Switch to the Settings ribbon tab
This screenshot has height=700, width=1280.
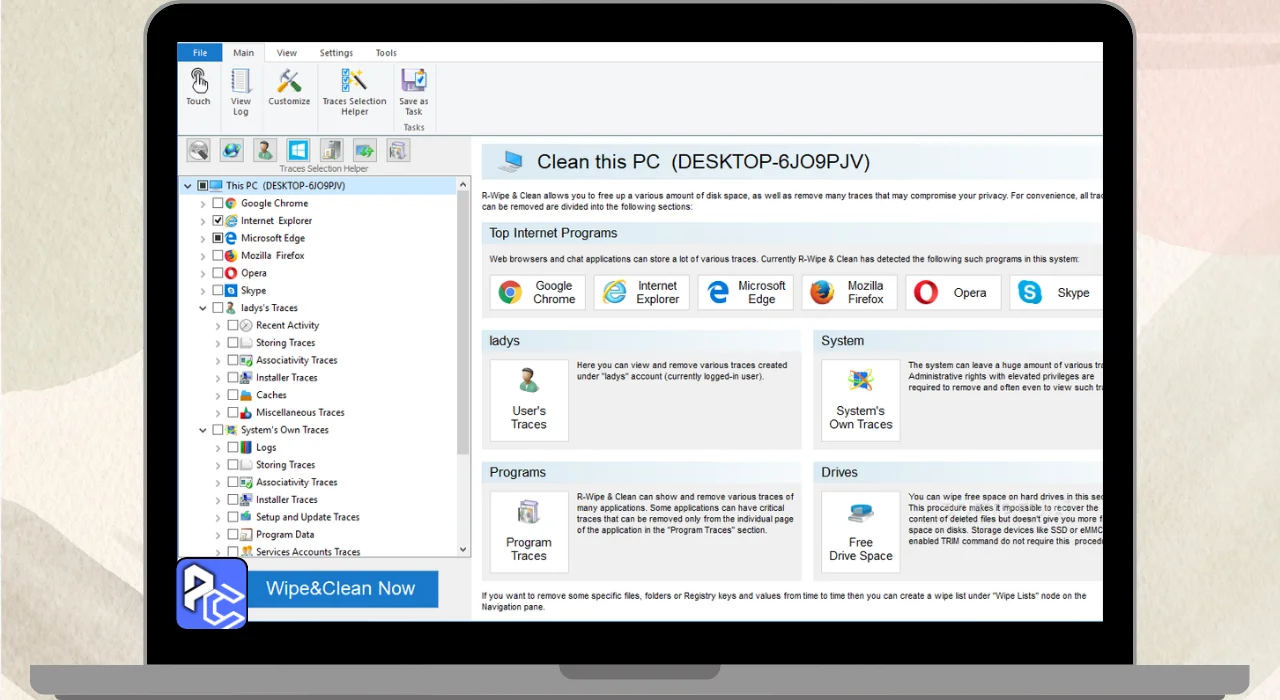pos(336,53)
